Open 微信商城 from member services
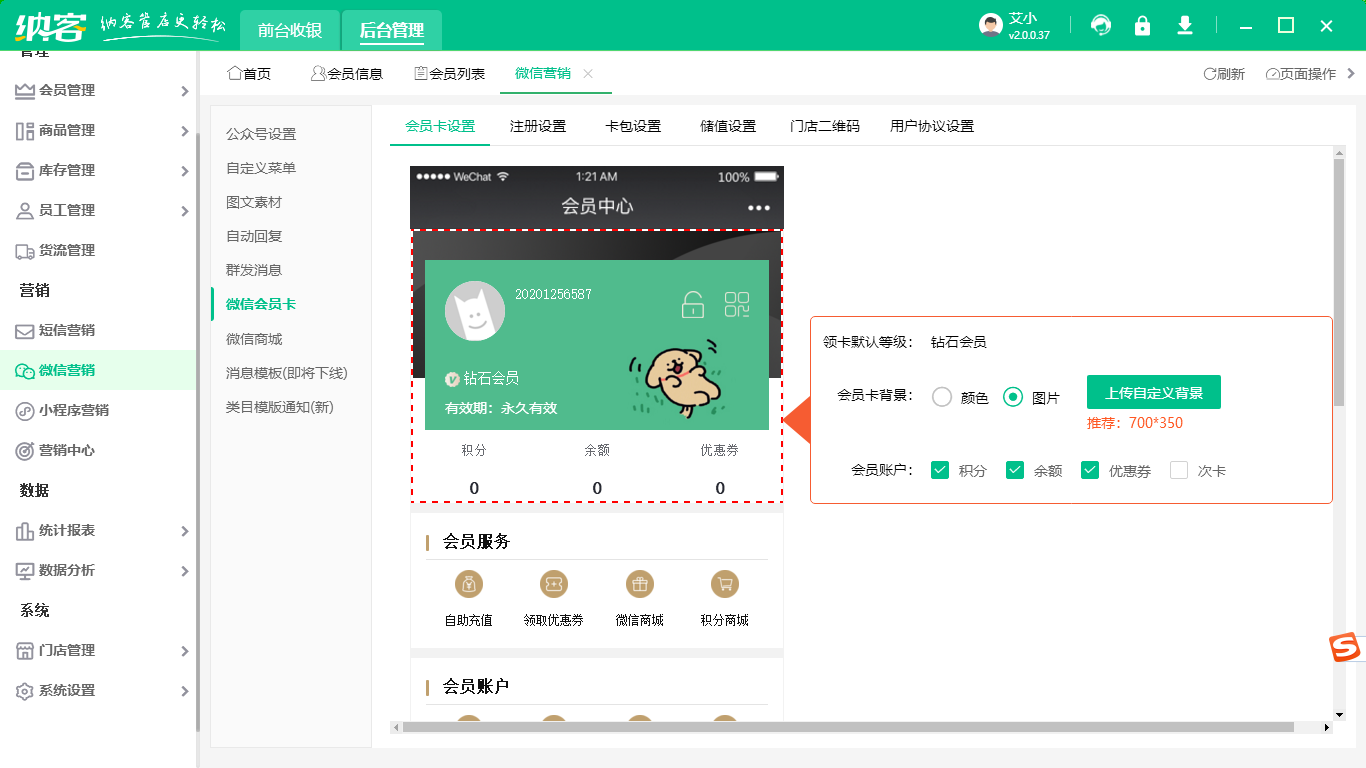Screen dimensions: 1366x768 coord(640,585)
